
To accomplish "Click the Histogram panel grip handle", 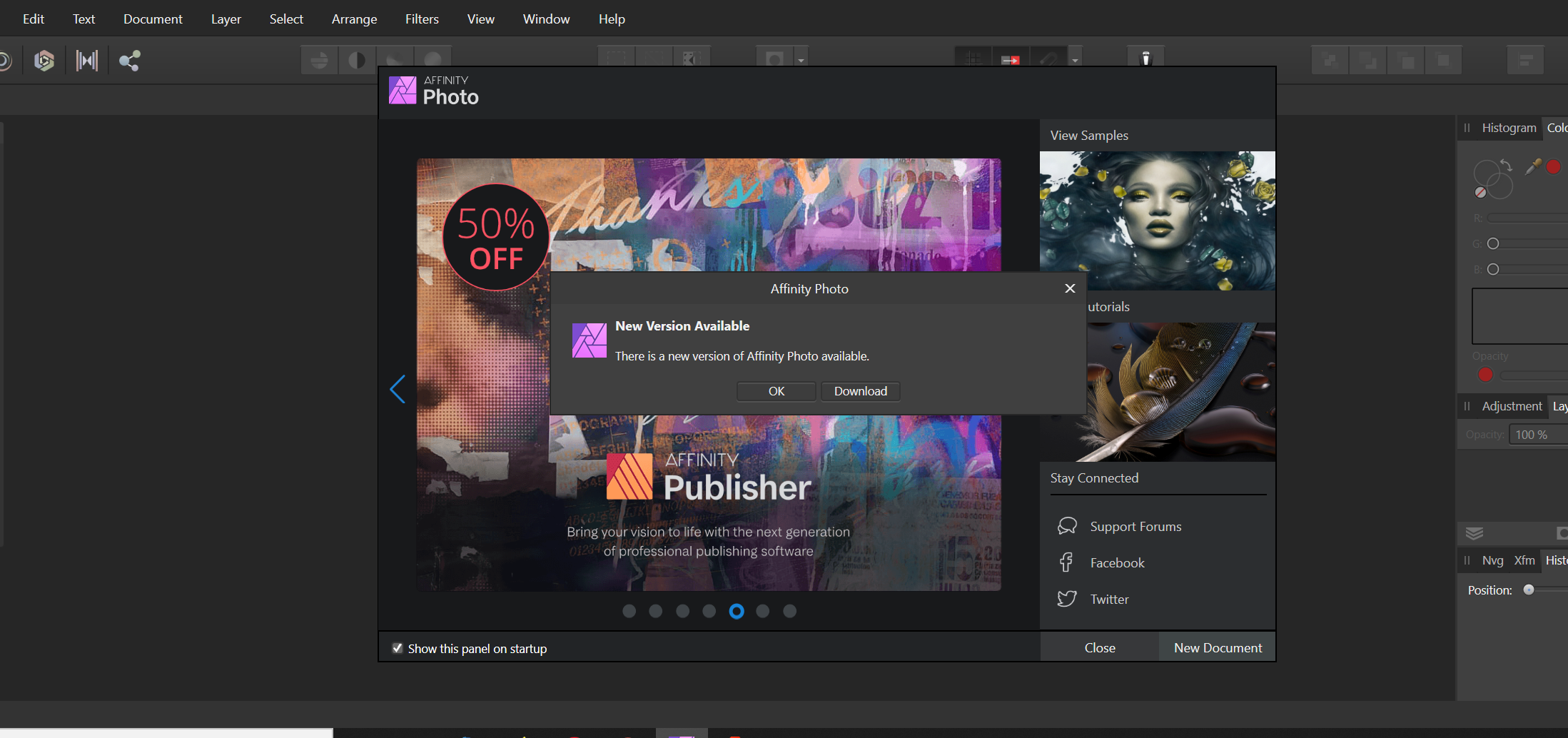I will 1467,128.
